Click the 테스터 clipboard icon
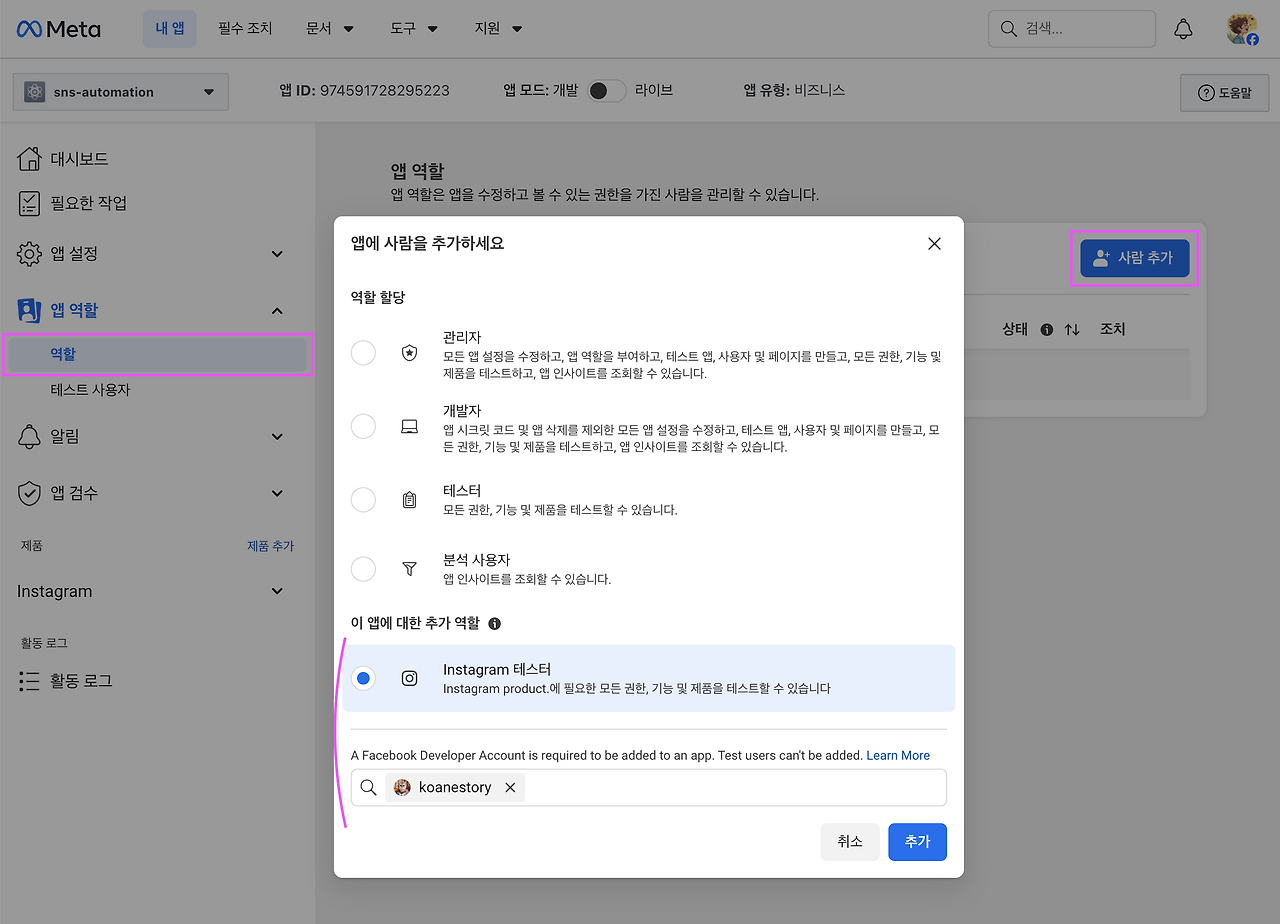The width and height of the screenshot is (1280, 924). click(x=409, y=500)
